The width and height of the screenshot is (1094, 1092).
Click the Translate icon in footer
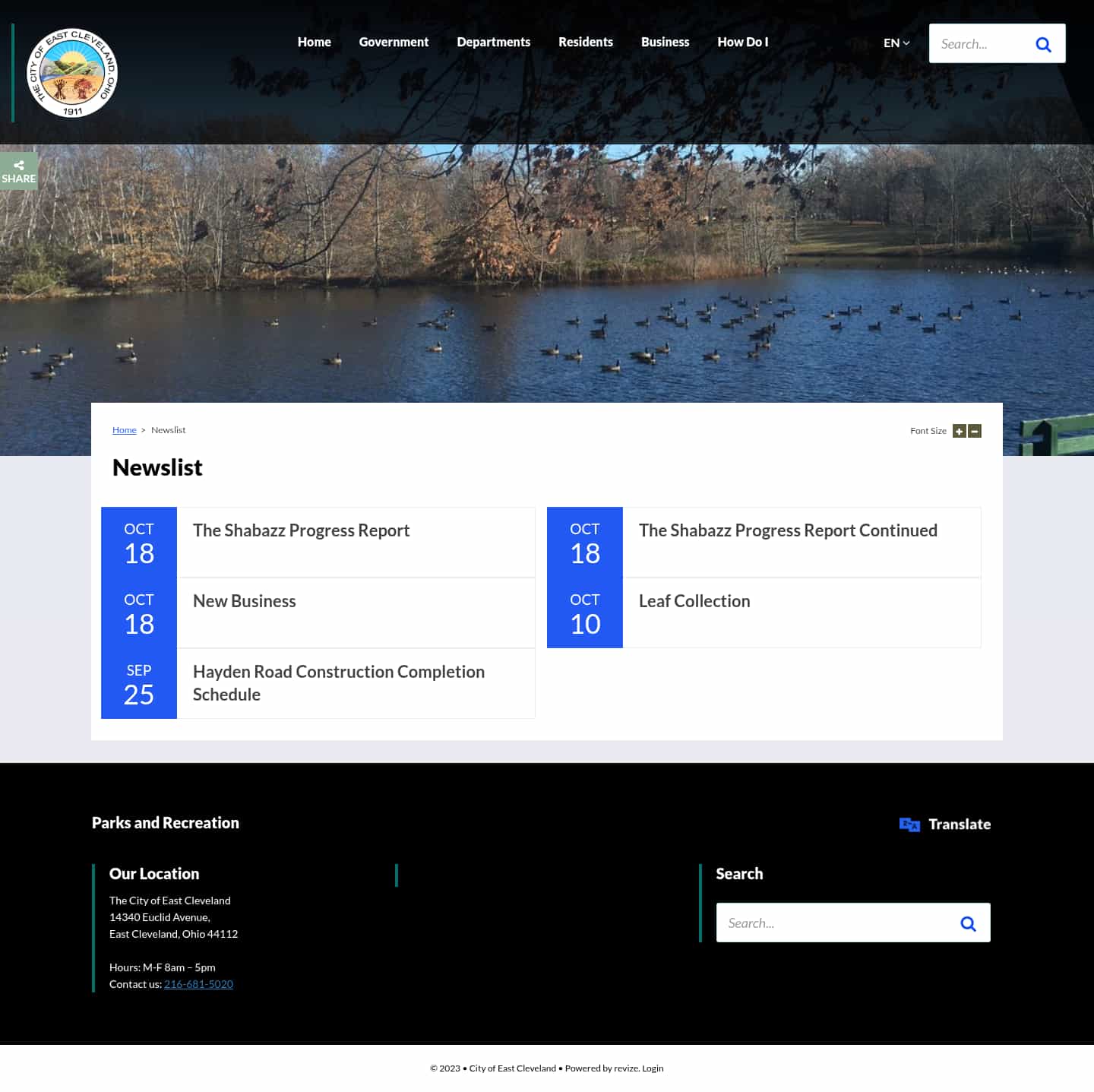[x=909, y=824]
